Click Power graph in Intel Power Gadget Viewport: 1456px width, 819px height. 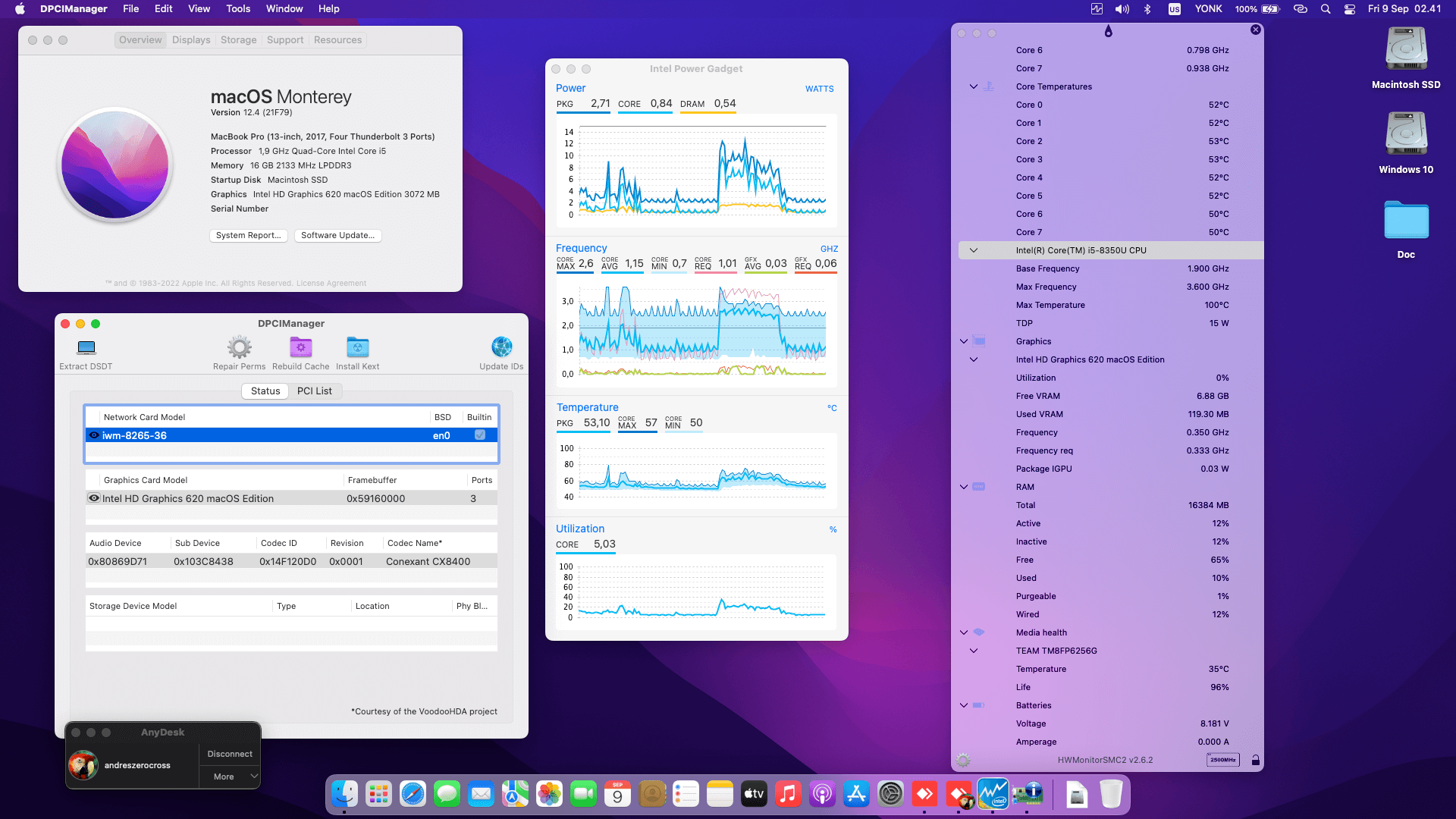[x=696, y=171]
